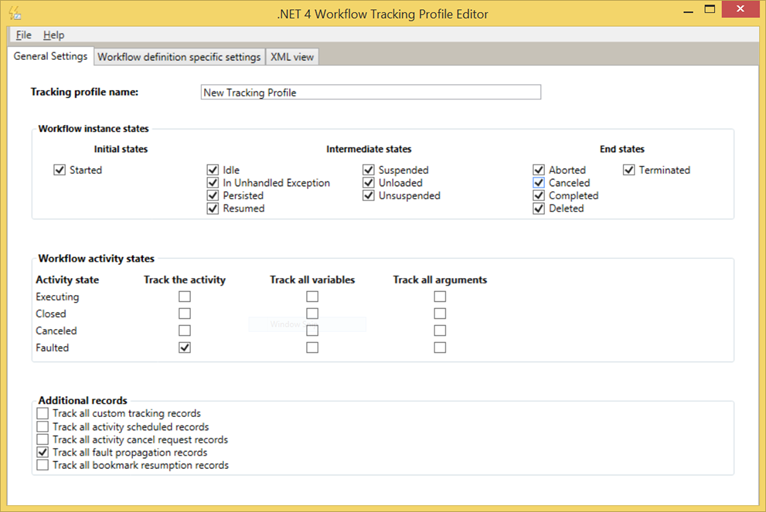Open the File menu

[x=24, y=35]
